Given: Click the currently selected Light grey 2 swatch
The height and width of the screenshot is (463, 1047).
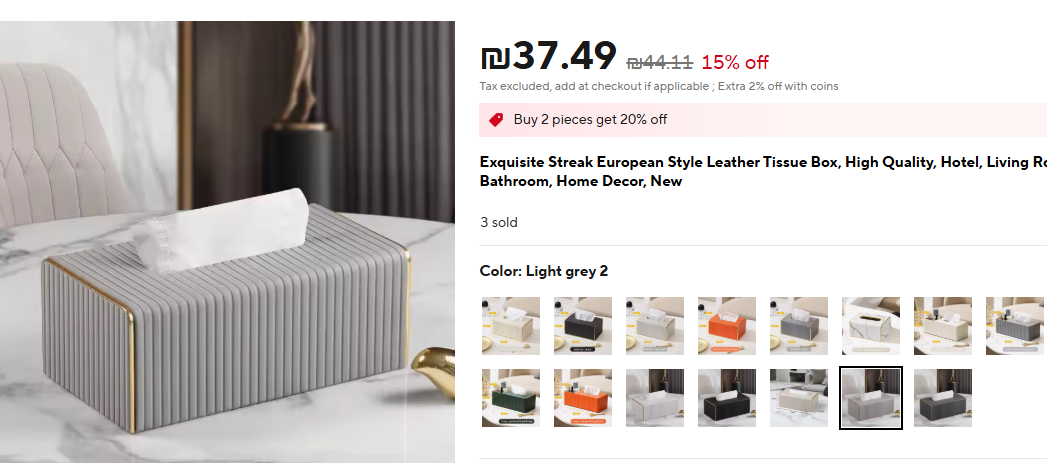Looking at the screenshot, I should point(871,398).
